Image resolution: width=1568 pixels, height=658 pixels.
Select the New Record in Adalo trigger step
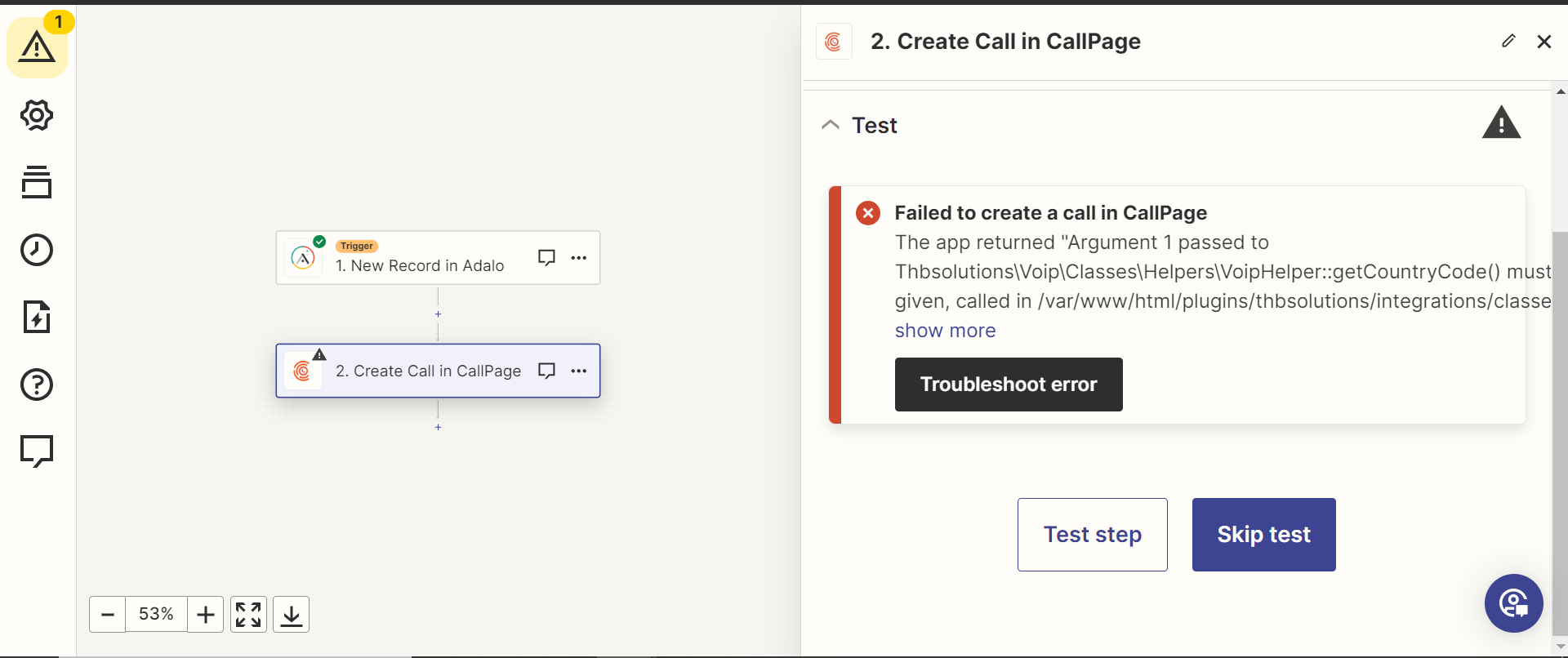coord(438,258)
